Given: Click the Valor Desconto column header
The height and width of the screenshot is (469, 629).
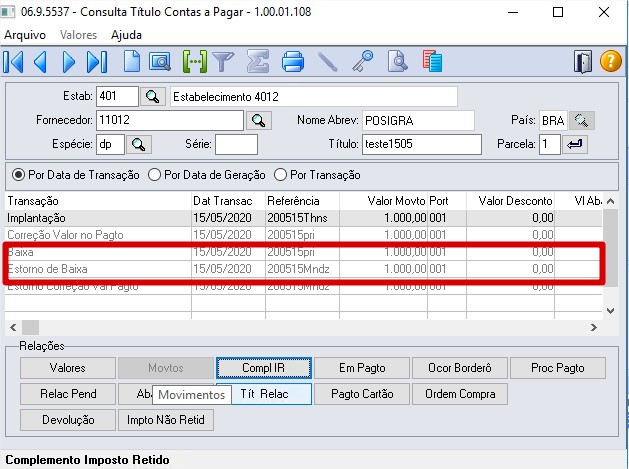Looking at the screenshot, I should [x=511, y=201].
